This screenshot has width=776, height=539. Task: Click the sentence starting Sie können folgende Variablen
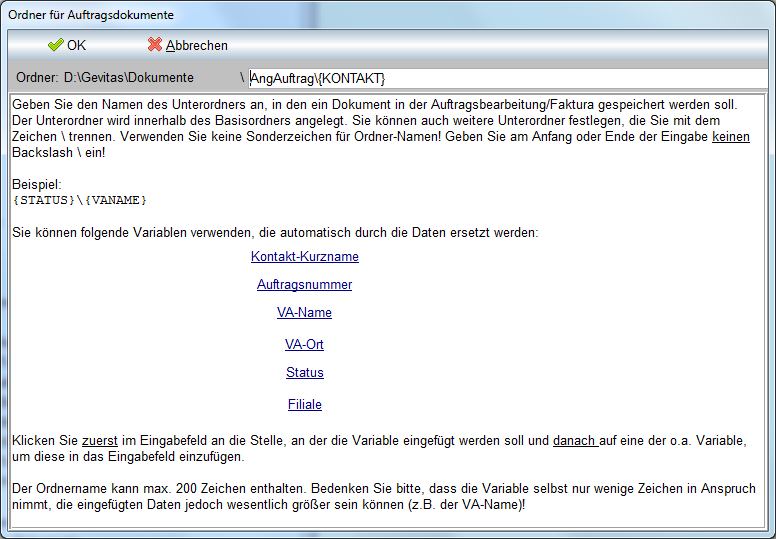(275, 233)
